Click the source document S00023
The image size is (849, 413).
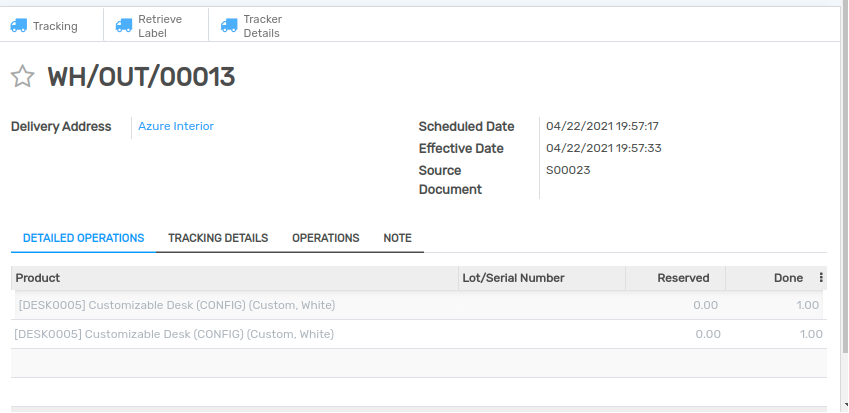pyautogui.click(x=568, y=170)
